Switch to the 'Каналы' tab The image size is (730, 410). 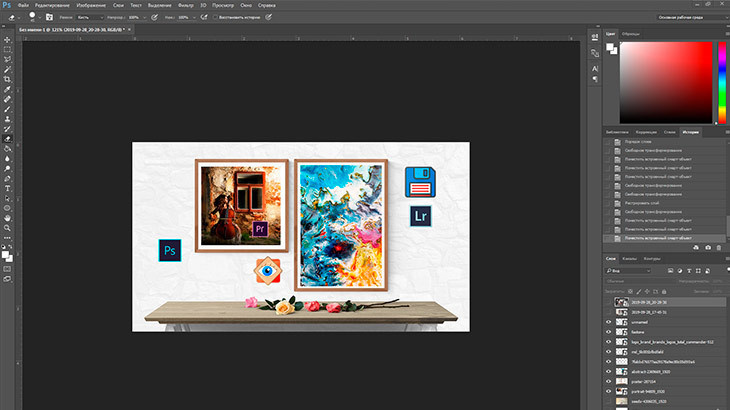tap(630, 258)
